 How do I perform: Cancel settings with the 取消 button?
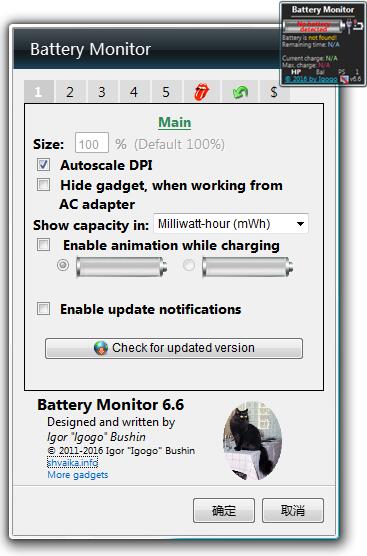click(x=293, y=511)
